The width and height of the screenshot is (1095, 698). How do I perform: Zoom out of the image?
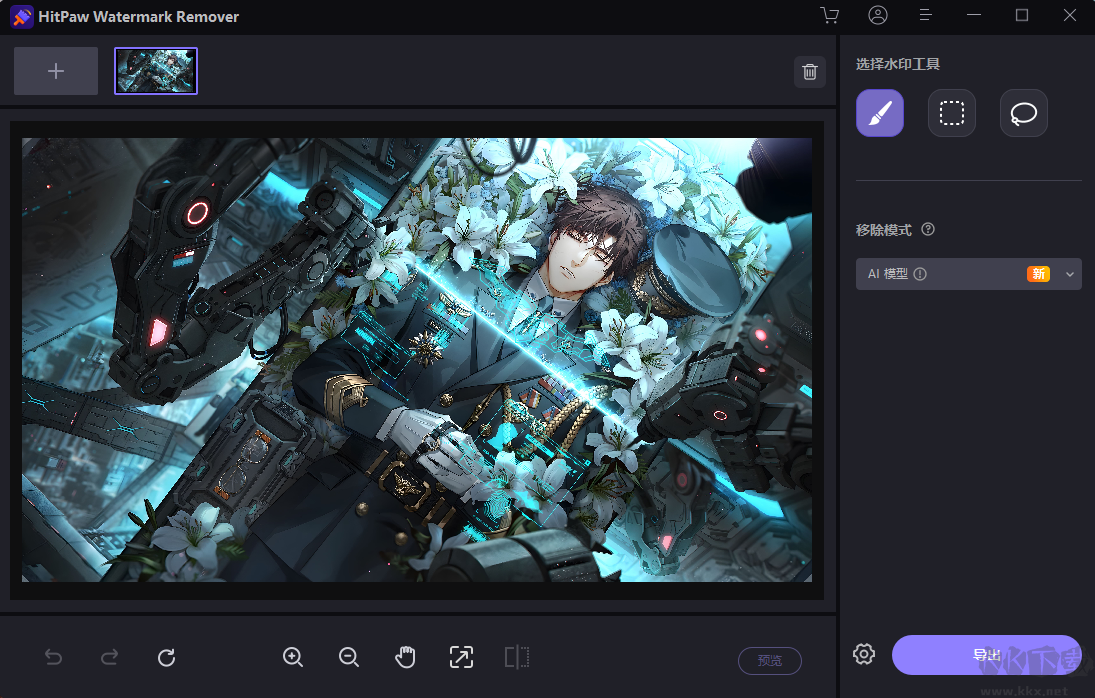click(348, 657)
